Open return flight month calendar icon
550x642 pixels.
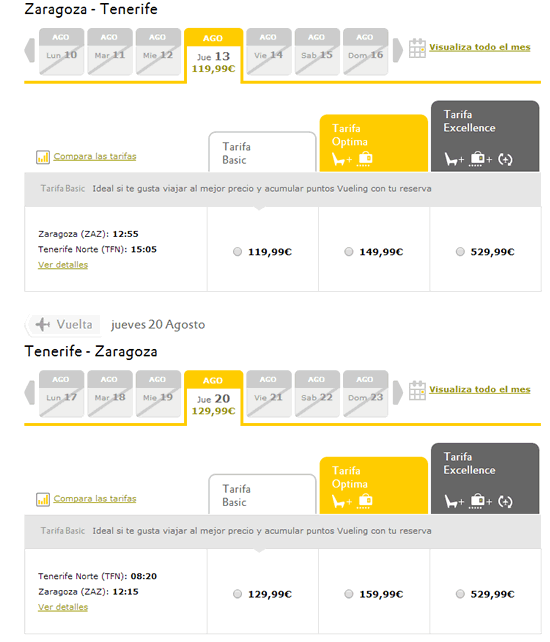417,391
